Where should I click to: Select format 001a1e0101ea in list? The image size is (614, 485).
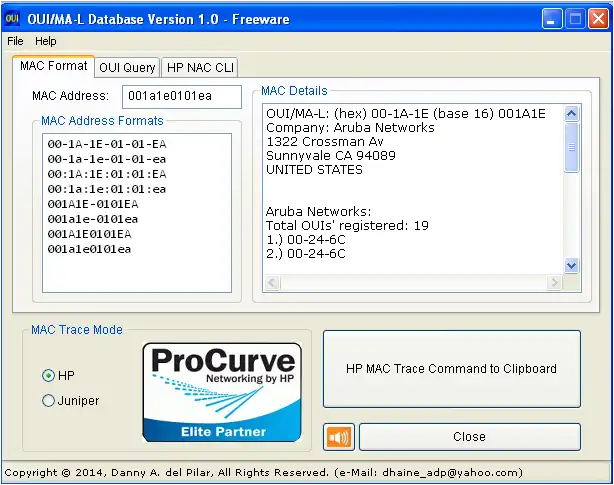click(x=89, y=249)
